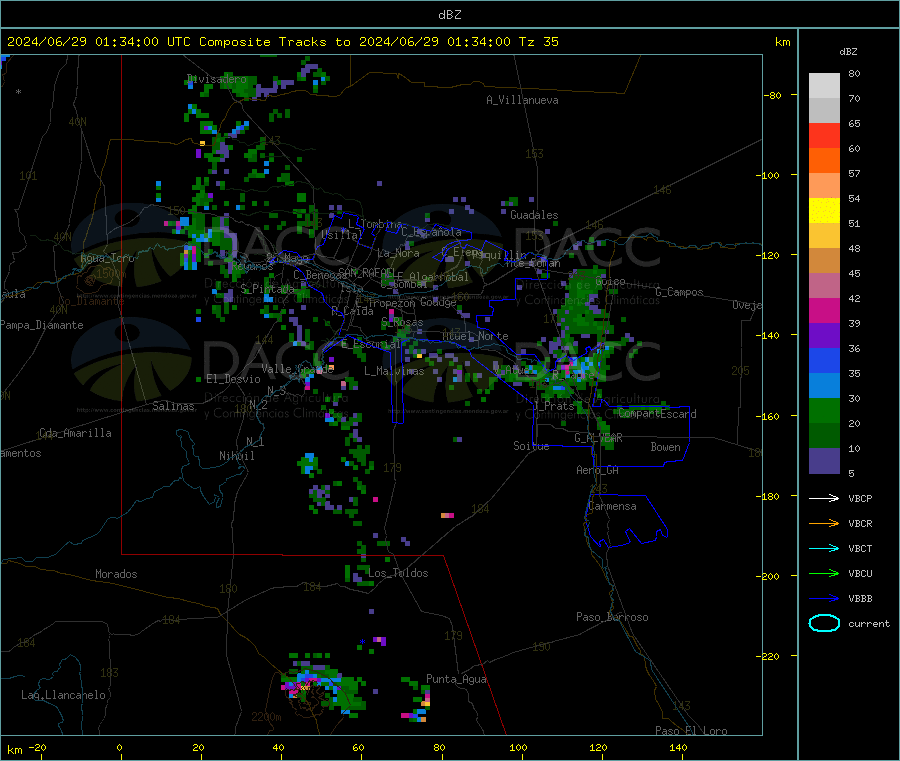Click the Divisadero map label
The height and width of the screenshot is (761, 900).
click(216, 79)
